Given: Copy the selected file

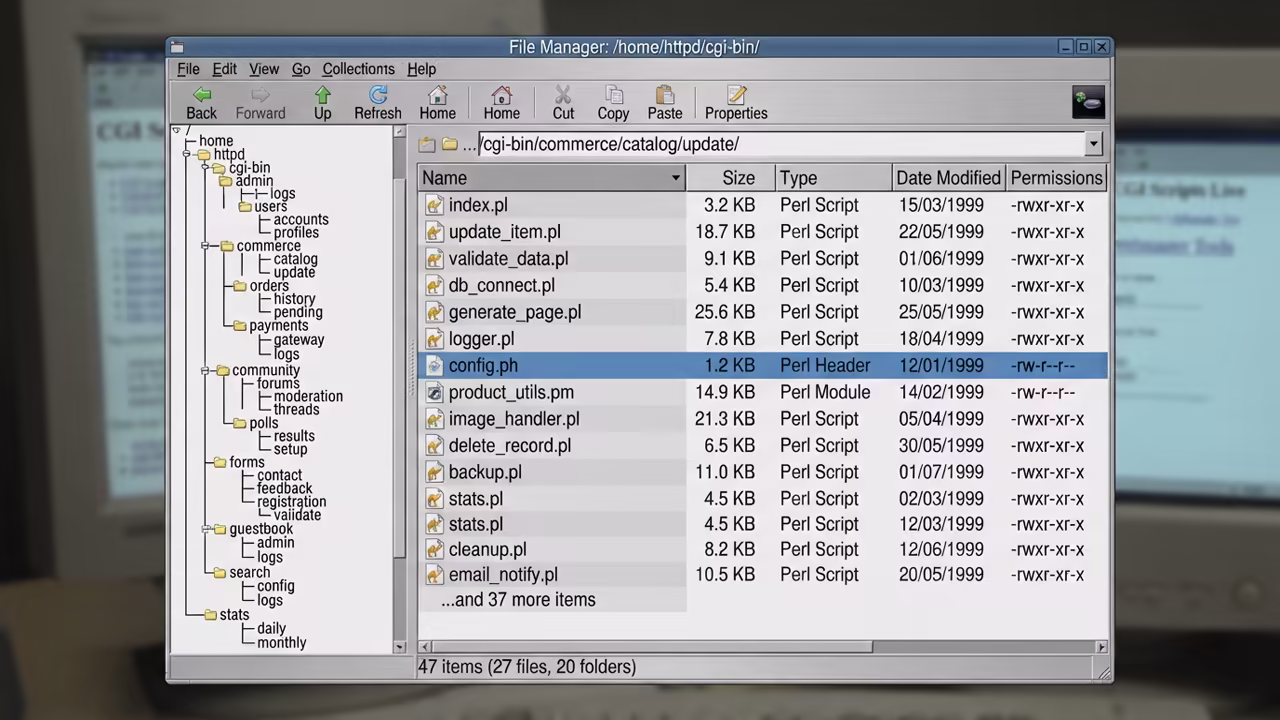Looking at the screenshot, I should coord(613,103).
